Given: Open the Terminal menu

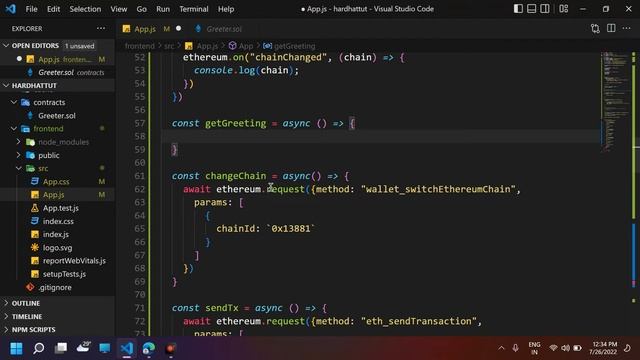Looking at the screenshot, I should [193, 9].
